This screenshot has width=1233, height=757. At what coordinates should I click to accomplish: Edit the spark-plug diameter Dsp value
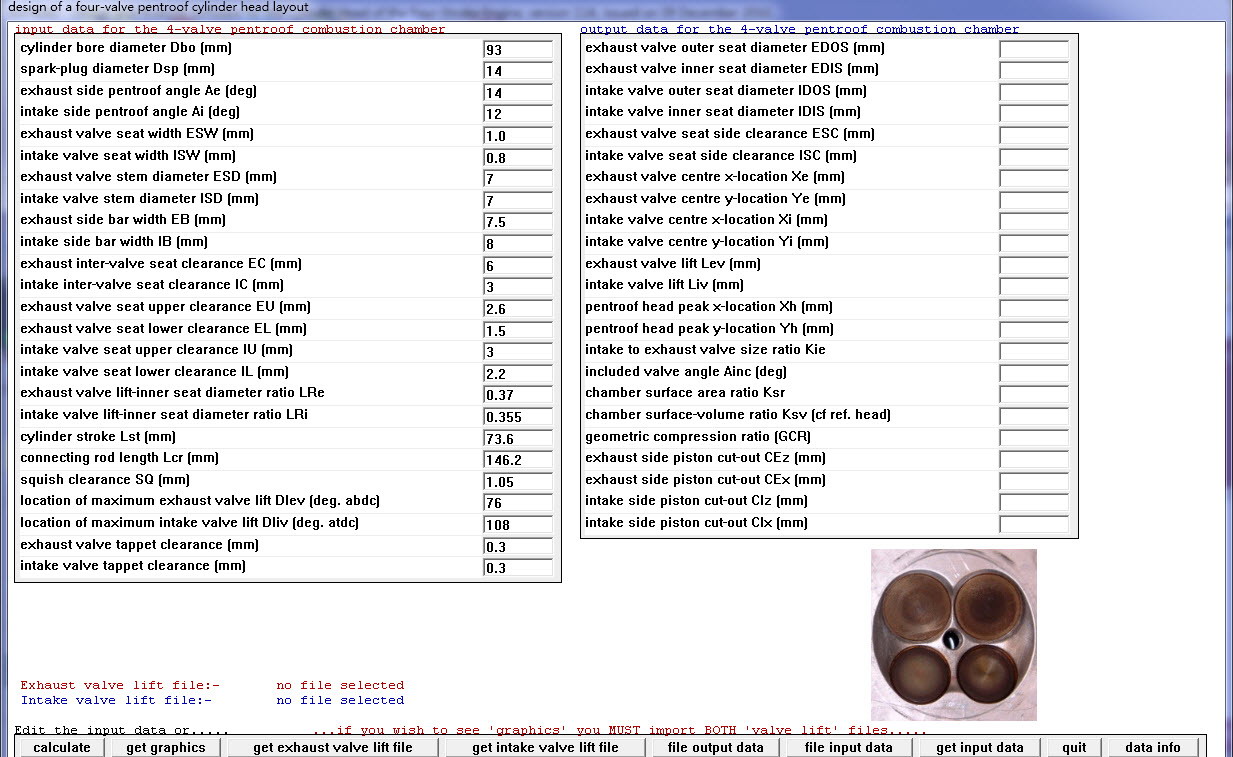coord(518,71)
